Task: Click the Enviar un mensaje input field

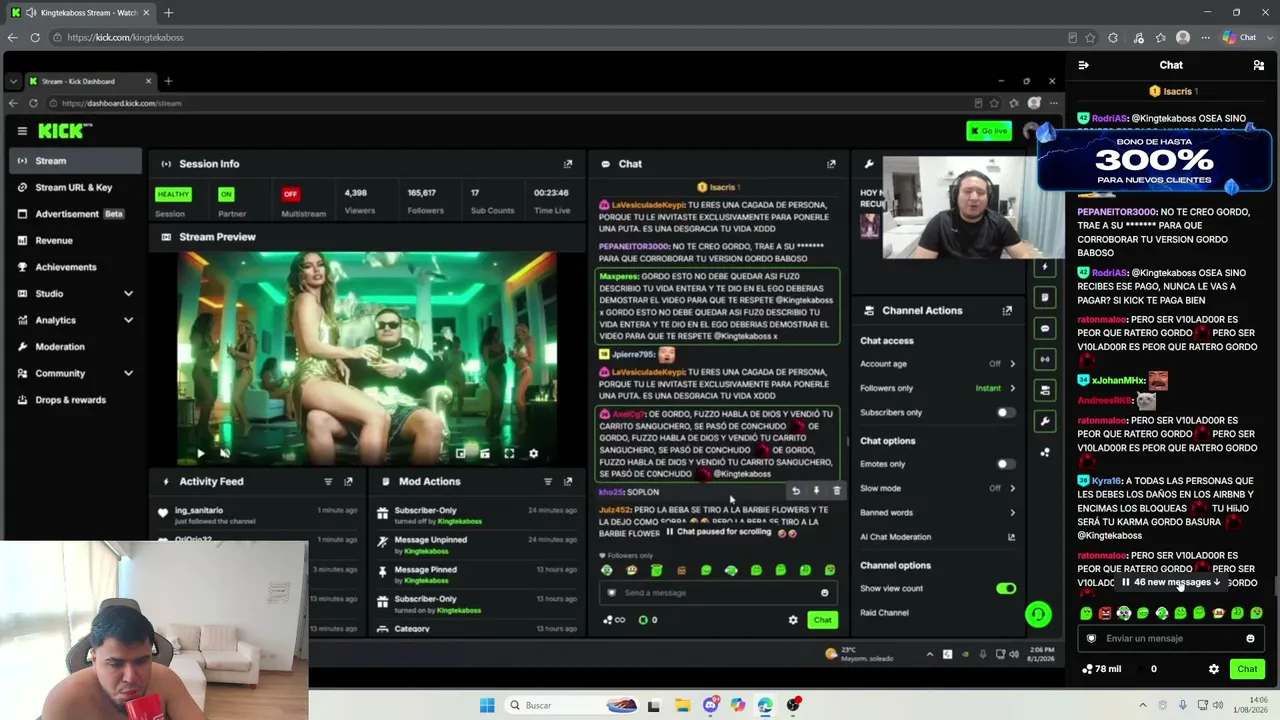Action: pos(1170,638)
